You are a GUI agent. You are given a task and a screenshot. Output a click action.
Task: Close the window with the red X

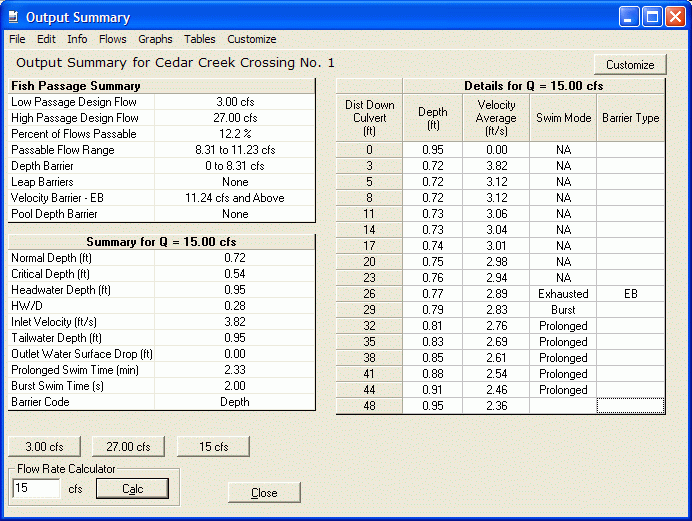675,17
